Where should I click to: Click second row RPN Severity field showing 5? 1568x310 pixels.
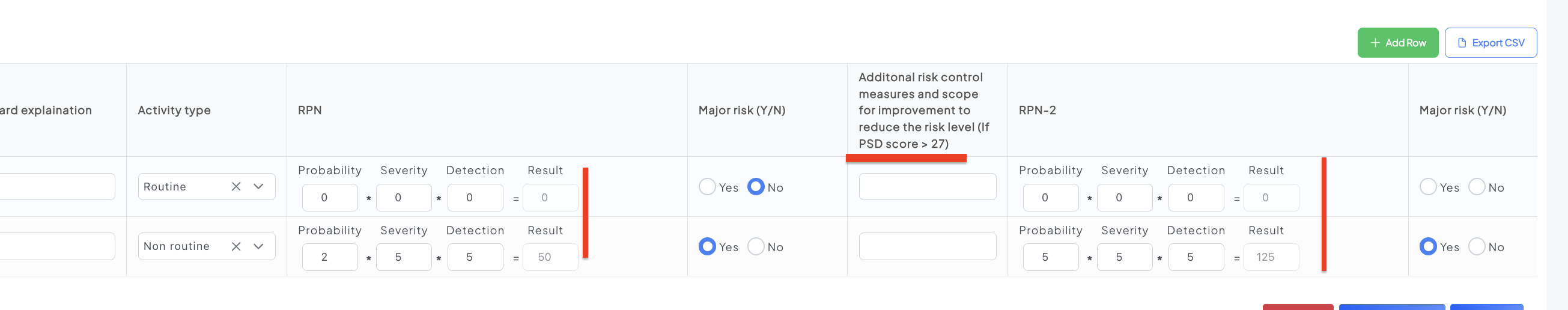404,257
